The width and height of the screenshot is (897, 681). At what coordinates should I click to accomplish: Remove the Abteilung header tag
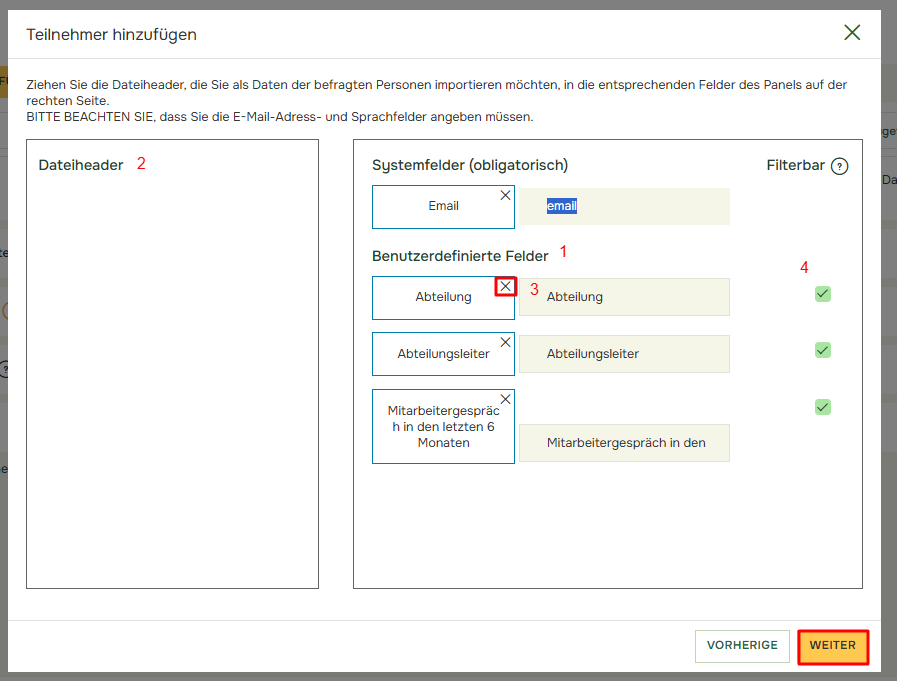505,287
